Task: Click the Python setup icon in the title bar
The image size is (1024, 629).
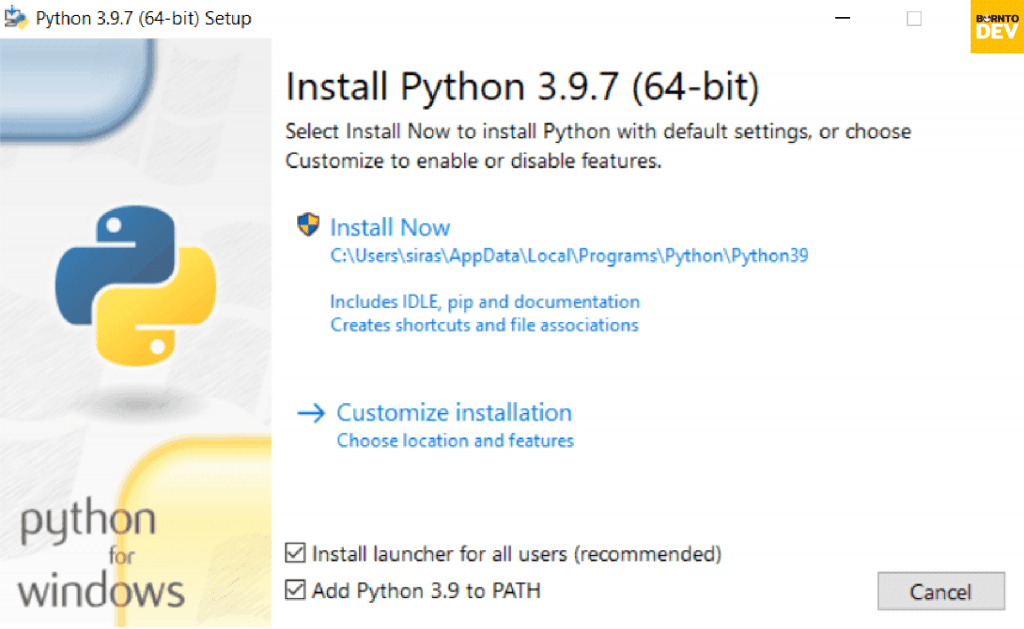Action: coord(15,17)
